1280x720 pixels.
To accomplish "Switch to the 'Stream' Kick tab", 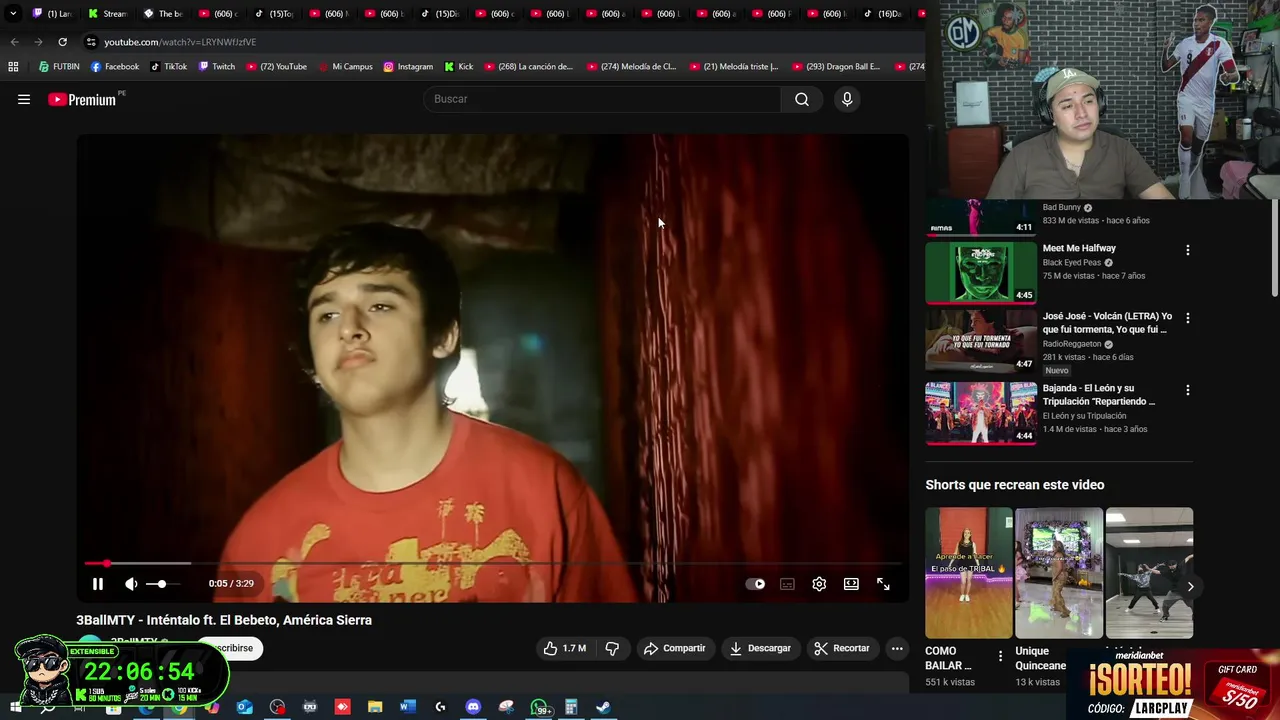I will pos(107,14).
